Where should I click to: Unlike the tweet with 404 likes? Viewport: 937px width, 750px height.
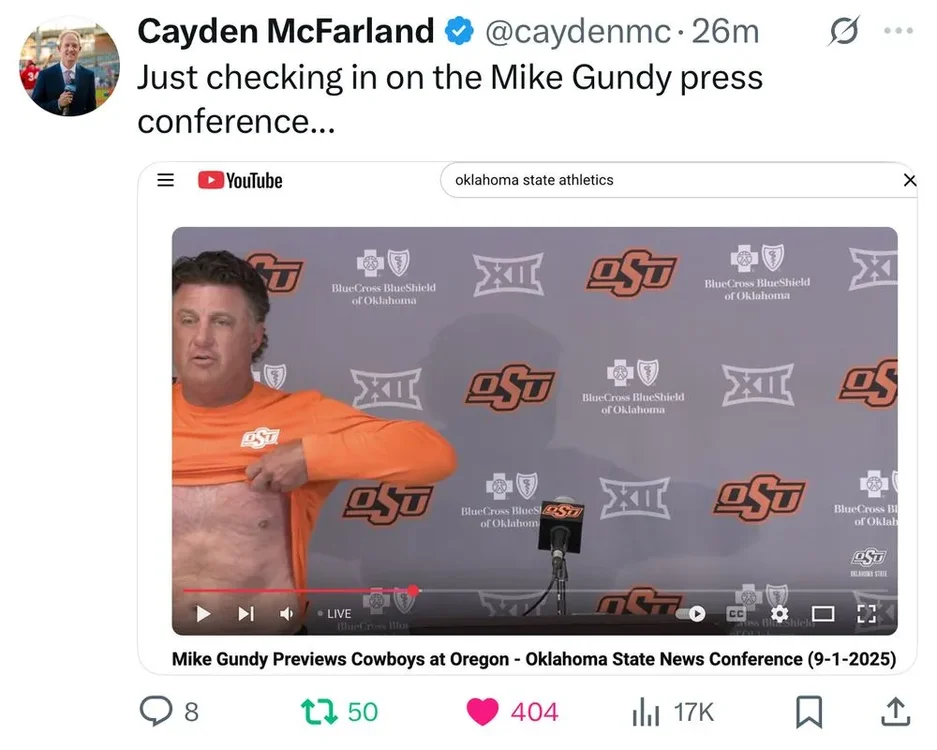tap(482, 712)
